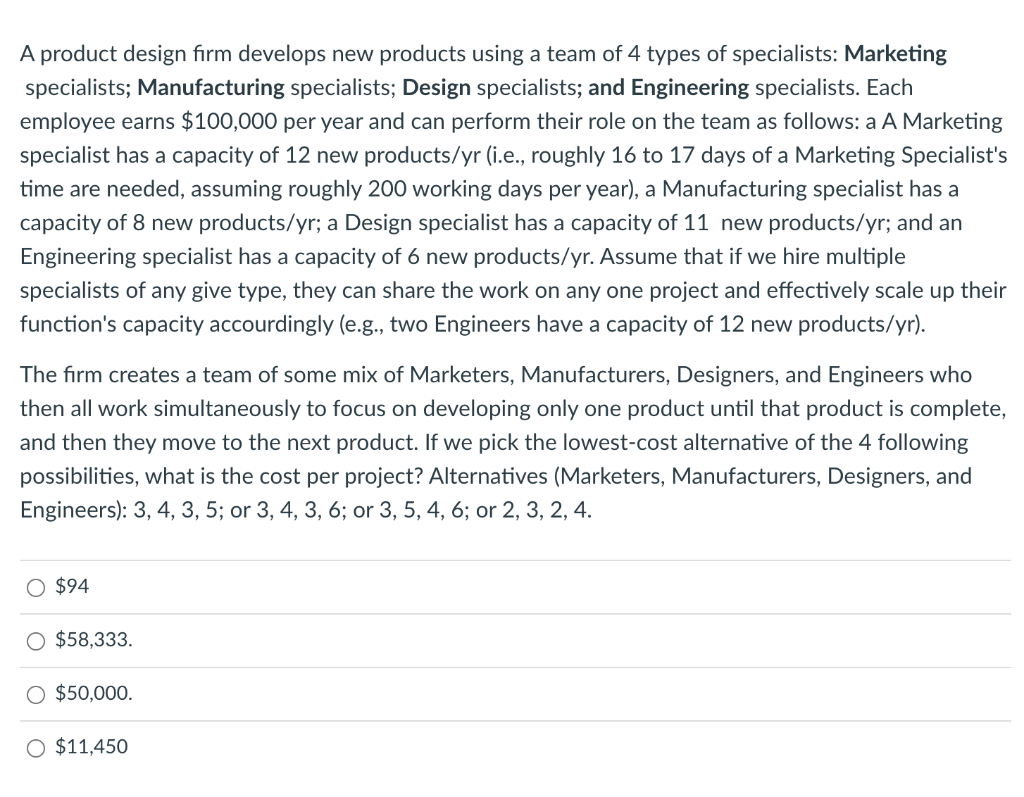
Task: Click the $11,450 label text
Action: (x=89, y=746)
